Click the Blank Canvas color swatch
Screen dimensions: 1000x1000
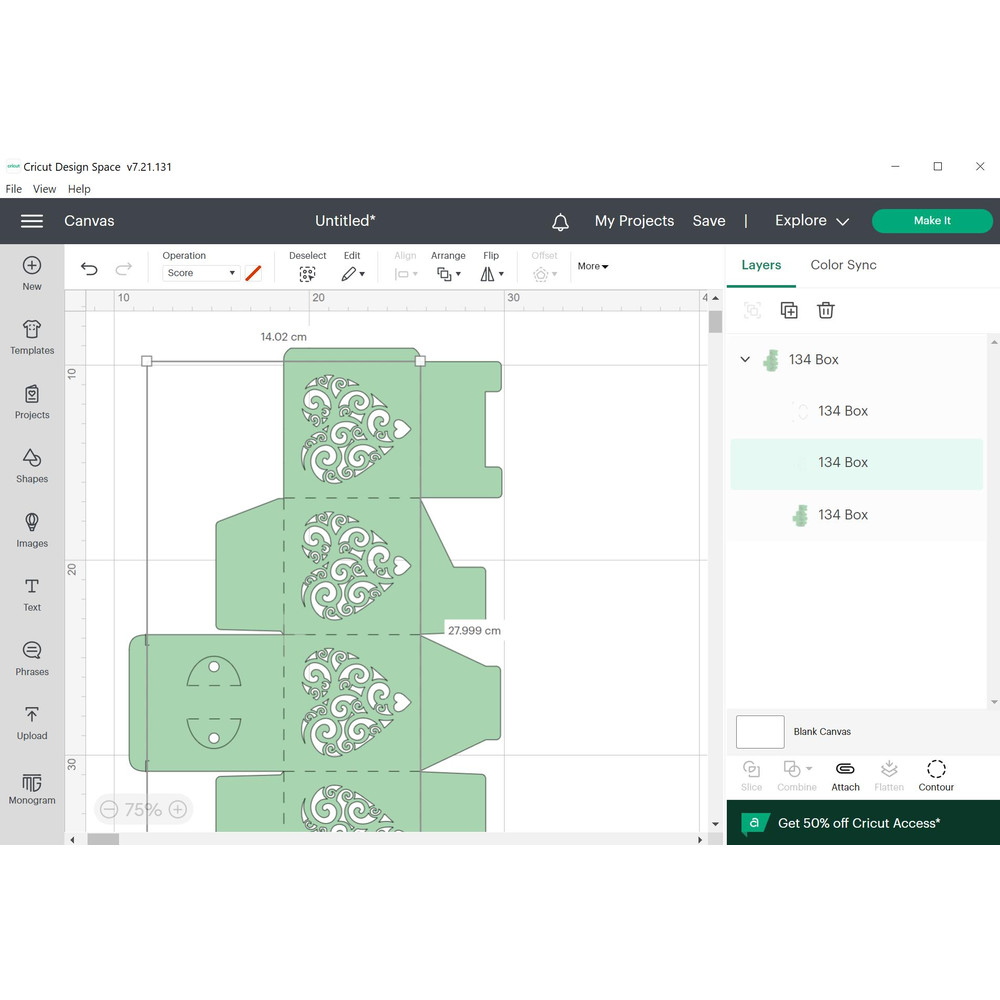[760, 732]
